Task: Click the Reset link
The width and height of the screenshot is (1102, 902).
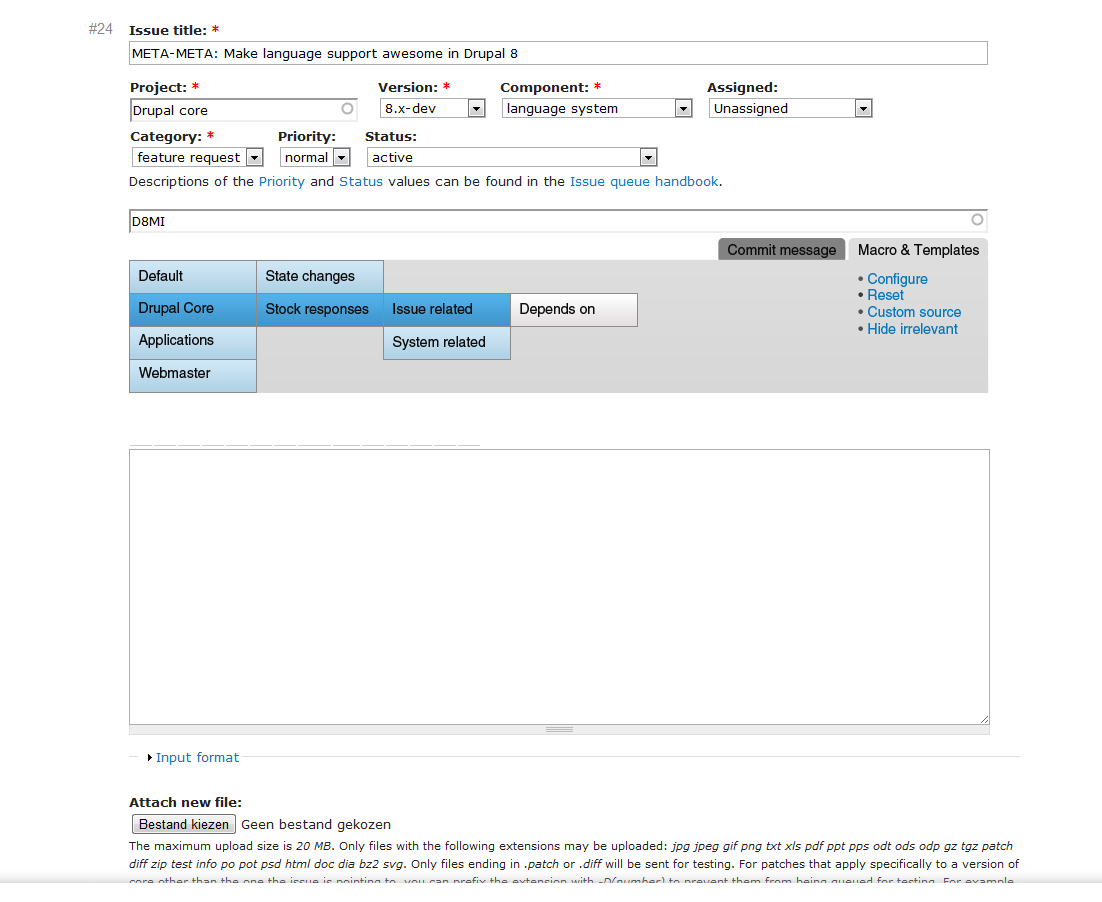Action: click(885, 295)
